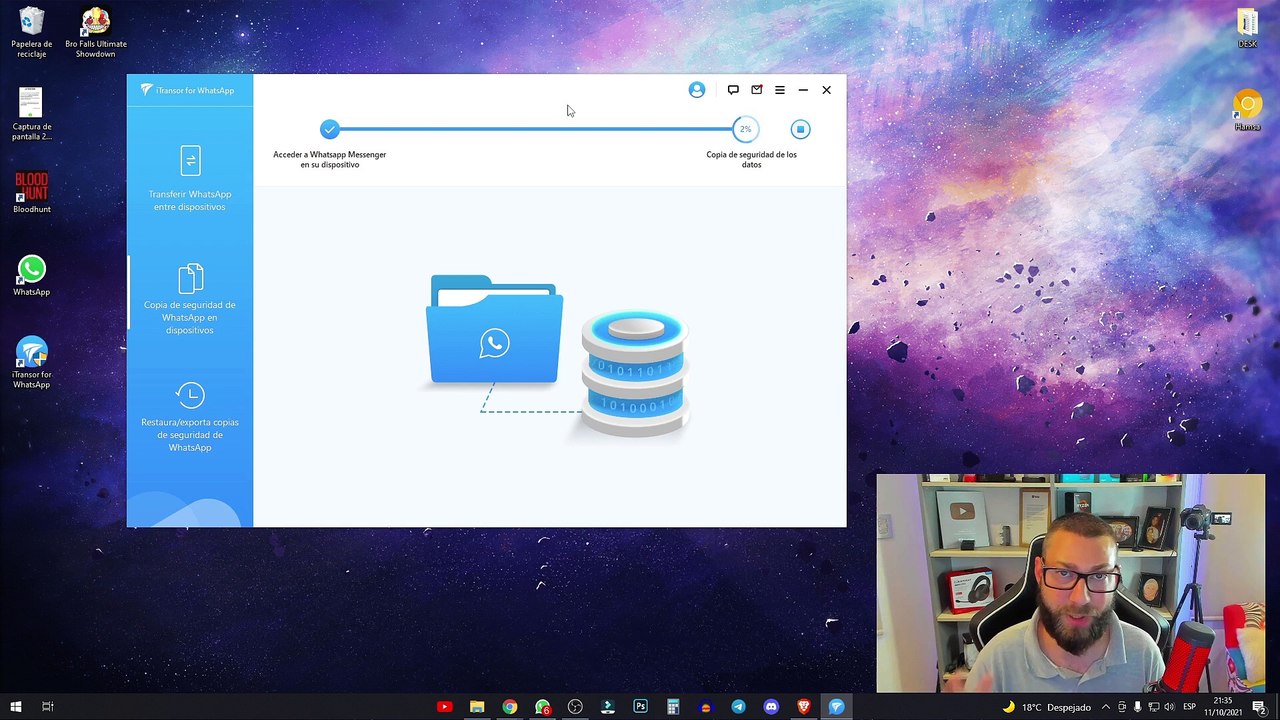This screenshot has width=1280, height=720.
Task: Select Restaura/exporta copias de seguridad de WhatsApp
Action: tap(190, 417)
